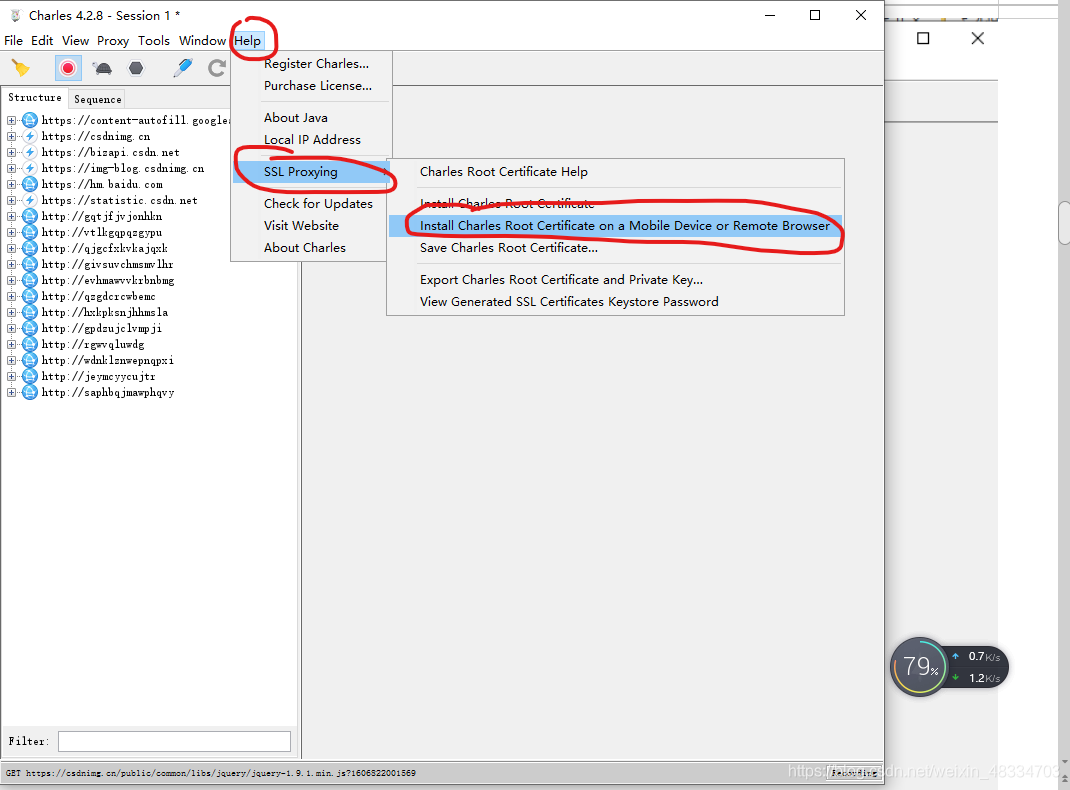Open the Edit menu
The height and width of the screenshot is (790, 1070).
[x=42, y=40]
